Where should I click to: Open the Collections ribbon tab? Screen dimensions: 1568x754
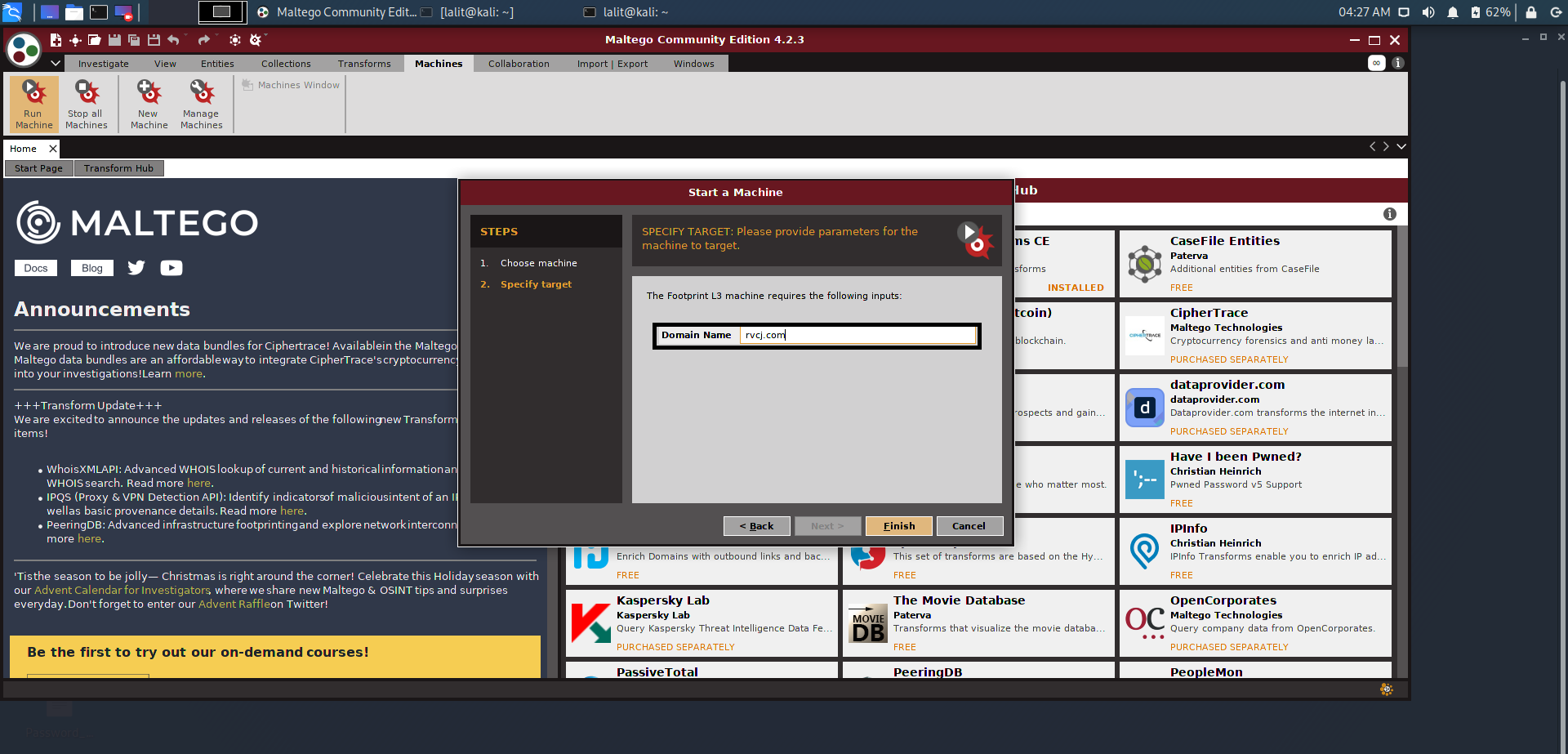click(x=286, y=64)
